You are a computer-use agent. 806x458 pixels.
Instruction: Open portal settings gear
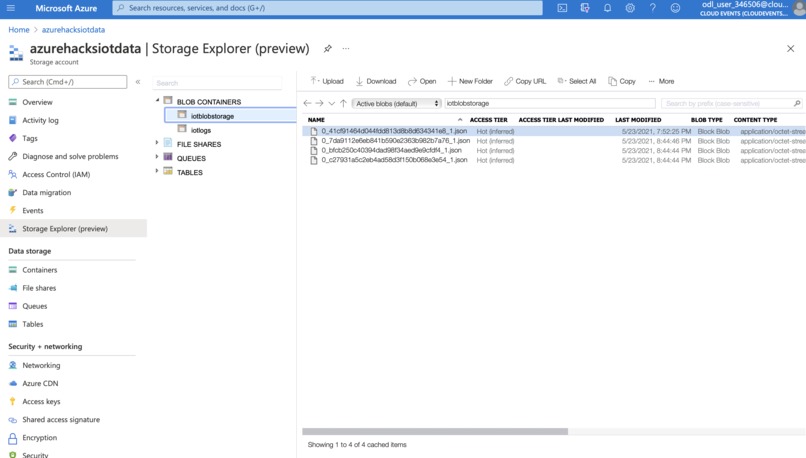point(630,8)
